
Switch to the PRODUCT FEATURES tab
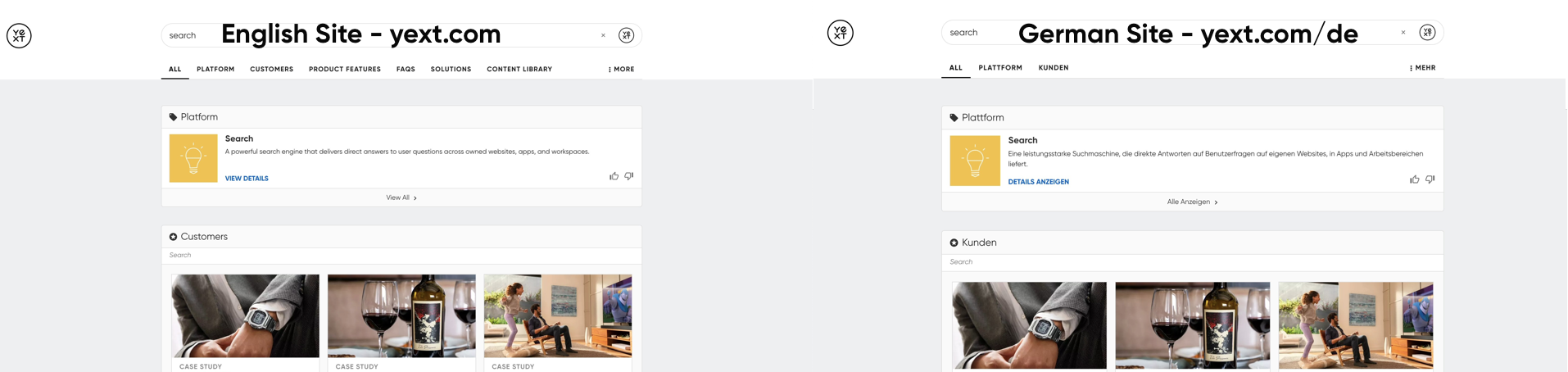click(345, 70)
